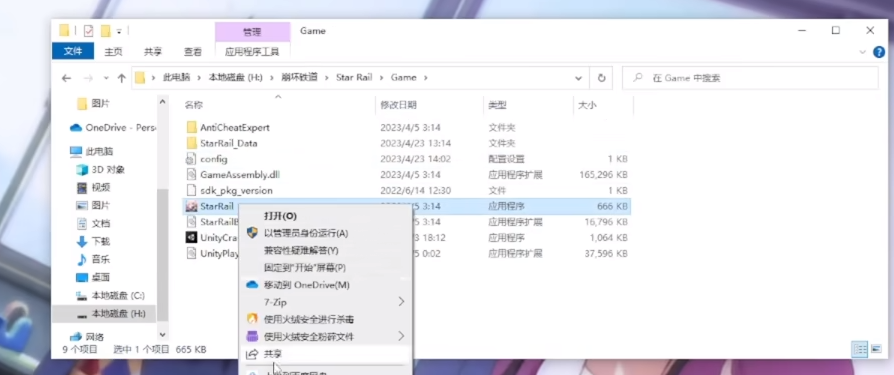This screenshot has width=894, height=375.
Task: Choose 固定到"开始"屏幕(P) in context menu
Action: click(325, 267)
